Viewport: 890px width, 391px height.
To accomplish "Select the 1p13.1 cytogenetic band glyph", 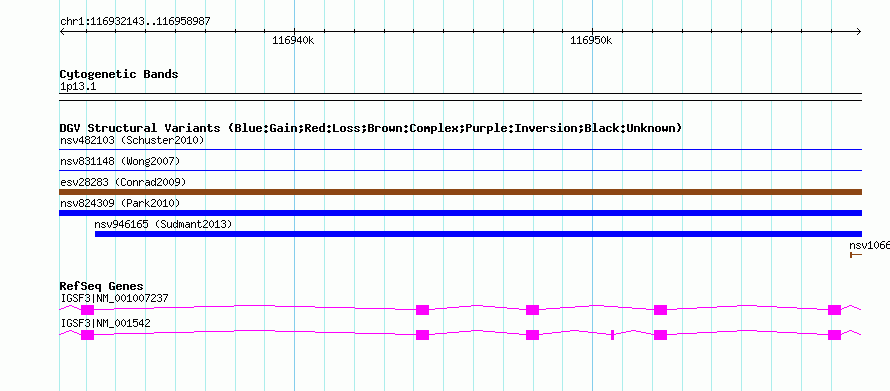I will click(460, 97).
